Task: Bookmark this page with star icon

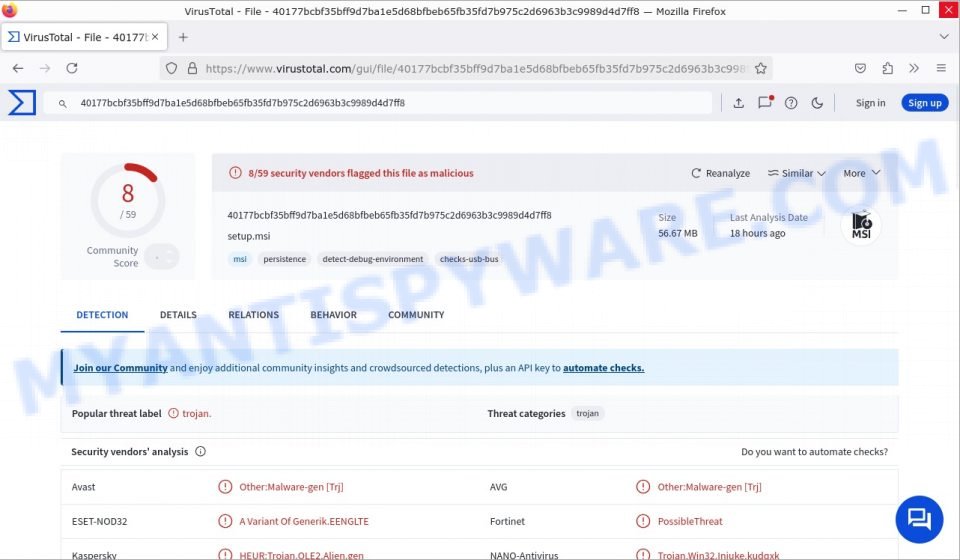Action: 760,69
